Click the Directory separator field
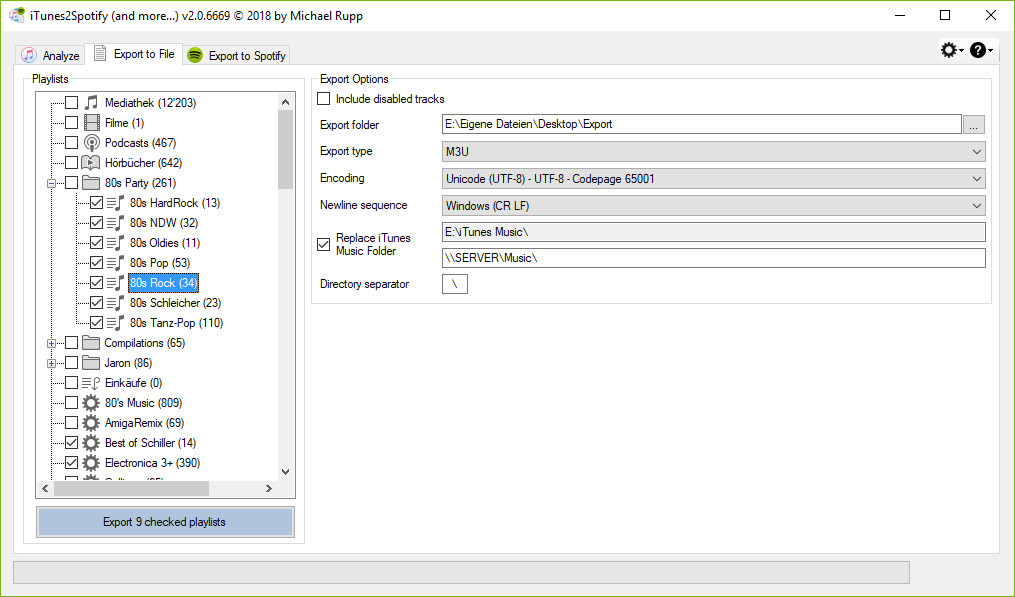The height and width of the screenshot is (597, 1015). (x=454, y=284)
